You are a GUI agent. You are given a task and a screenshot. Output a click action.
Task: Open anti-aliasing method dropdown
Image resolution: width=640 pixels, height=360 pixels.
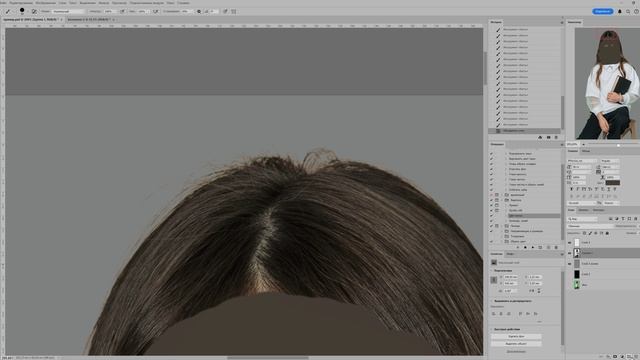coord(611,203)
